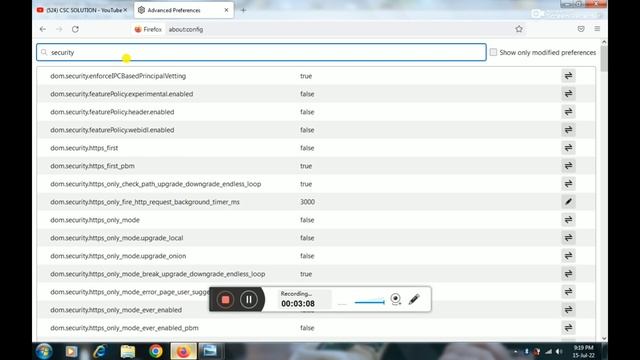Toggle dom.security.featurePolicy.webidl.enabled value

click(568, 130)
